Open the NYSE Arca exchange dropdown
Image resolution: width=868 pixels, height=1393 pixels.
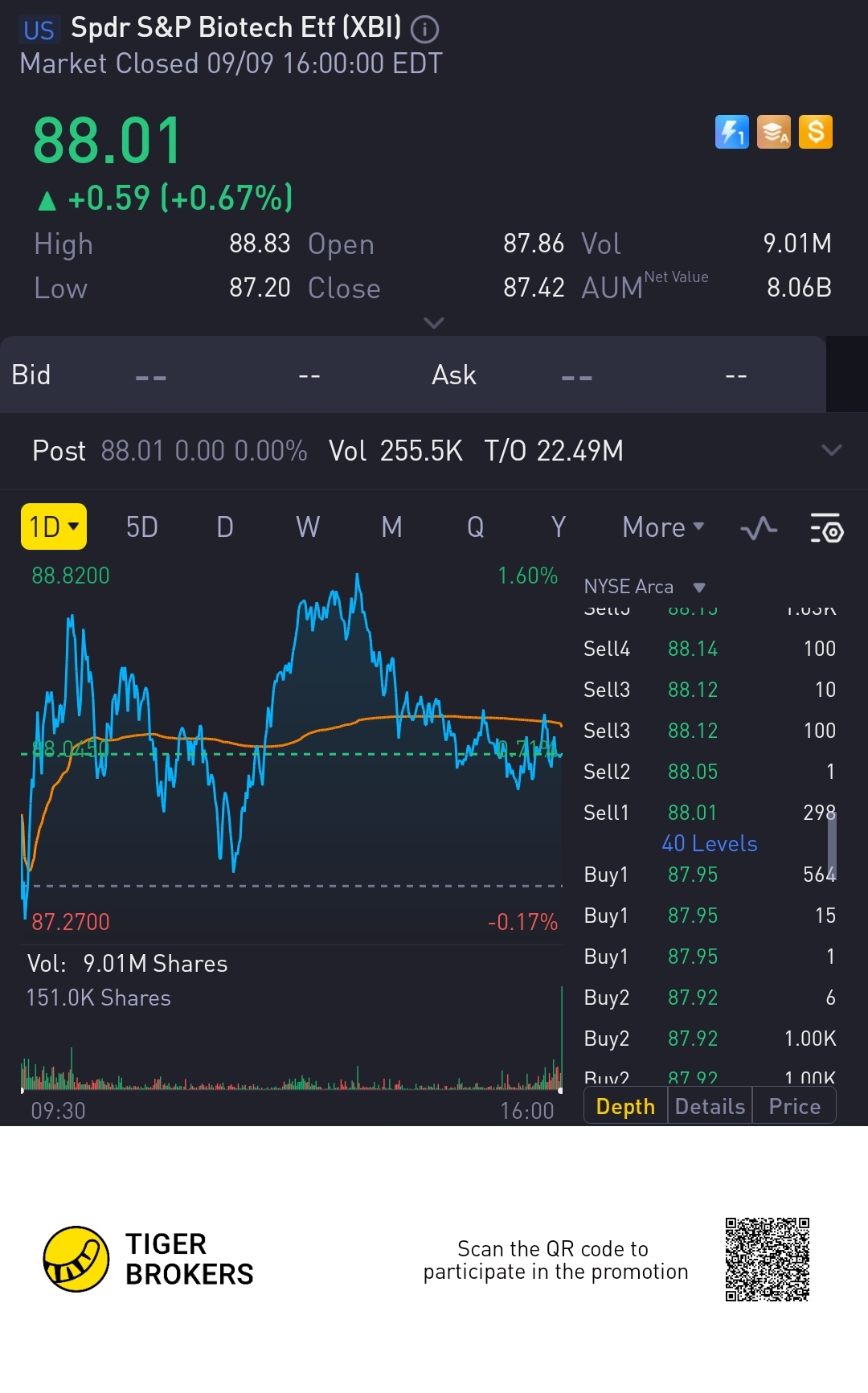click(x=645, y=587)
